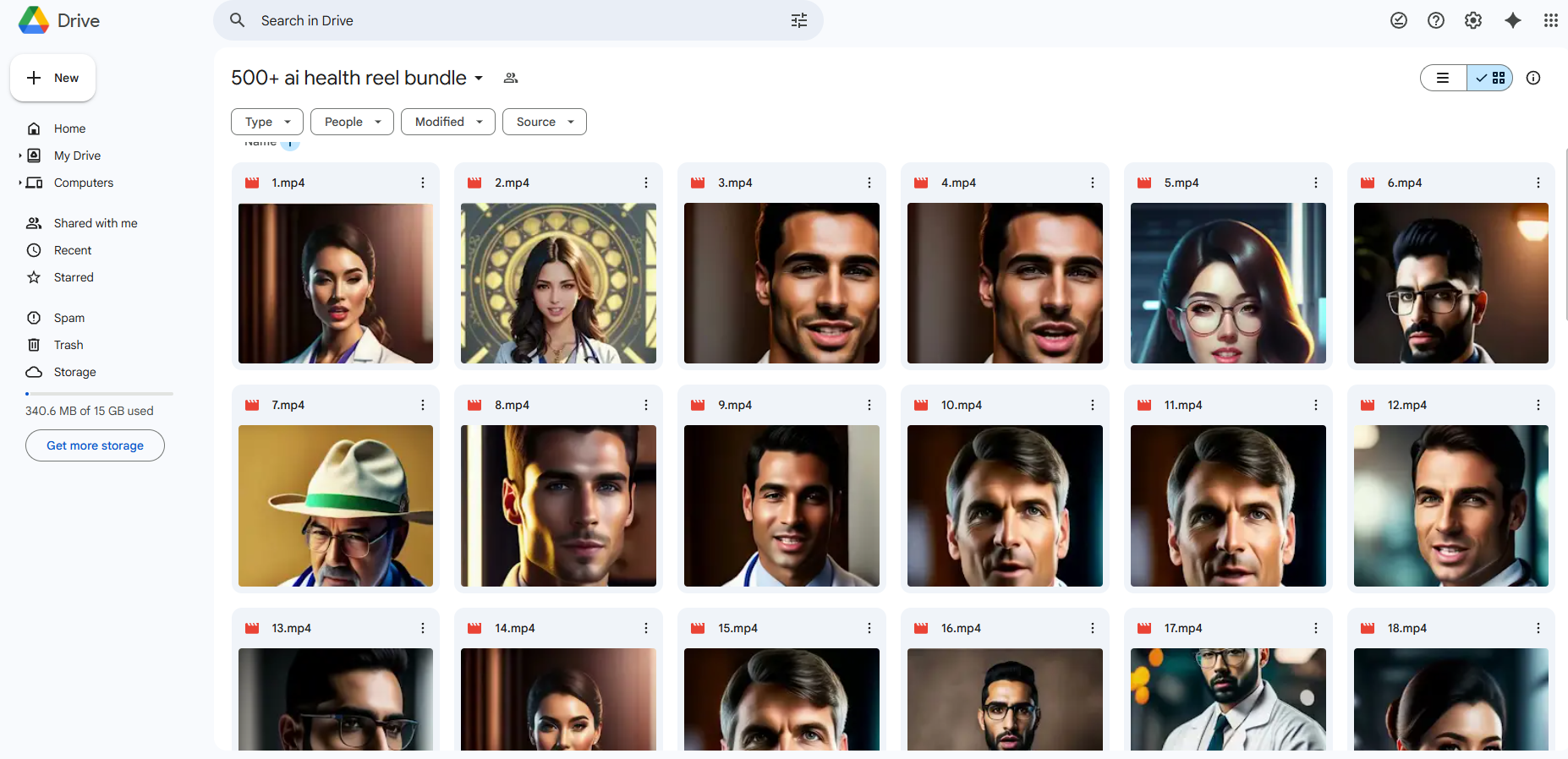Expand the Computers tree arrow

click(x=20, y=183)
